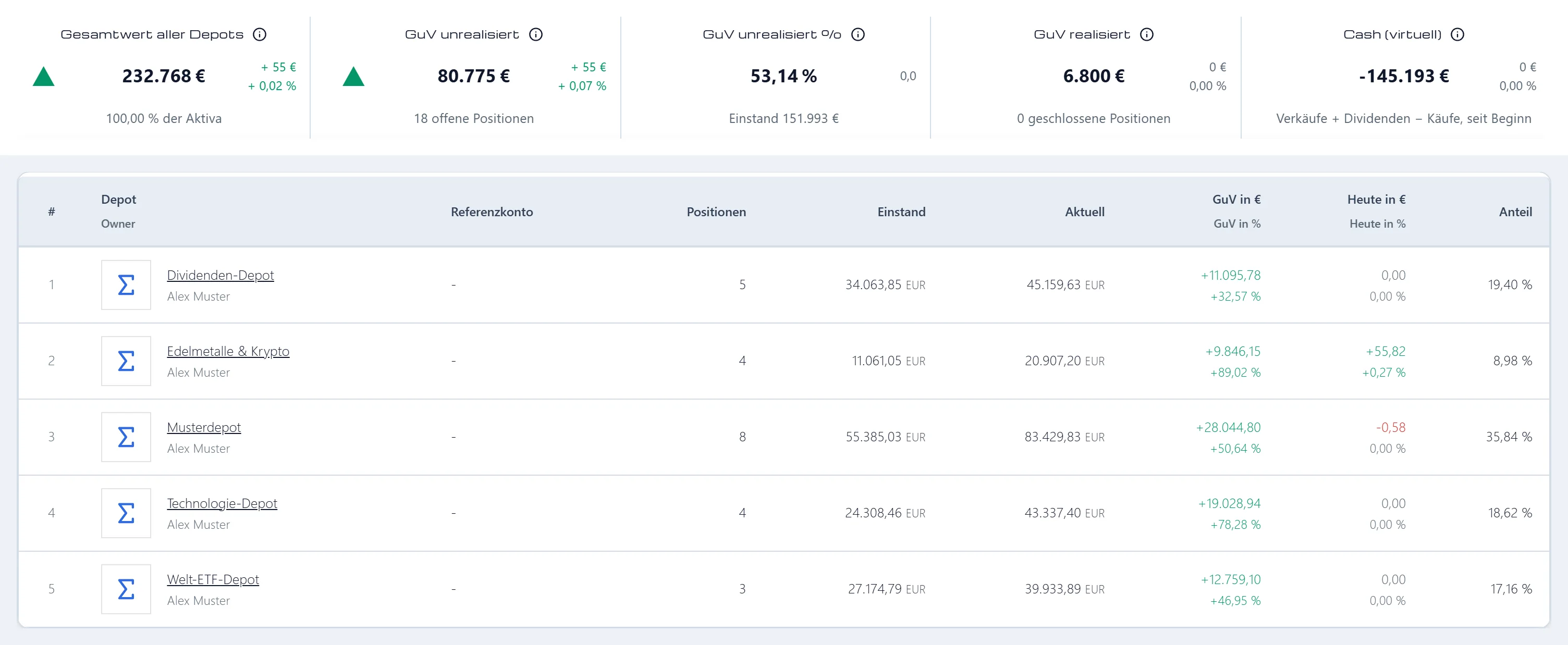Click realized profit 6.800 €

click(x=1094, y=76)
